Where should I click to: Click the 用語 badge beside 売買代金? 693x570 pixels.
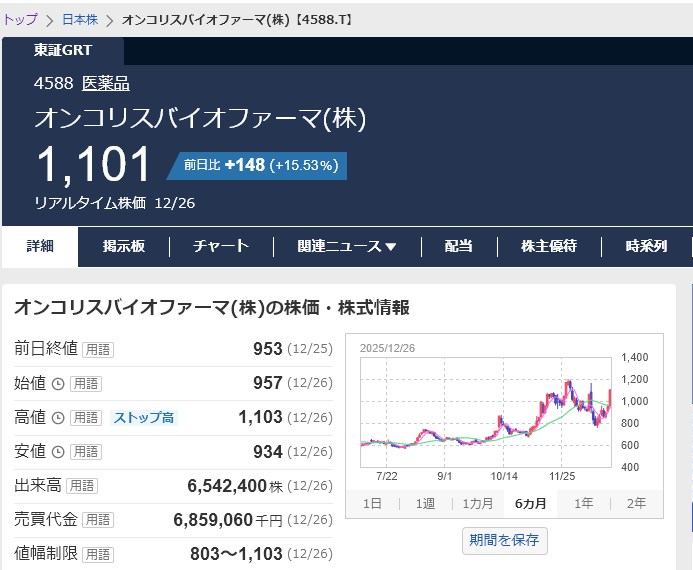click(98, 520)
